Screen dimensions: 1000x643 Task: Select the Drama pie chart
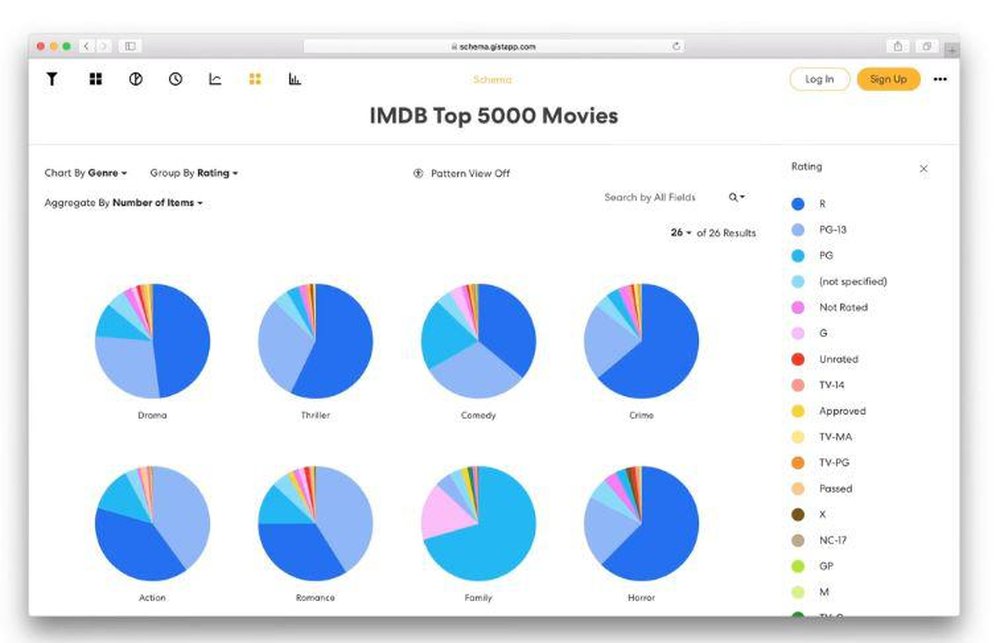(152, 341)
